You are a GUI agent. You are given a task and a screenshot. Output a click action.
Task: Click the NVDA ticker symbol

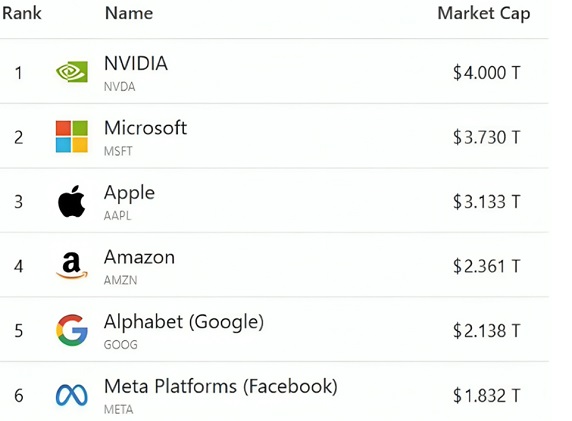(120, 87)
